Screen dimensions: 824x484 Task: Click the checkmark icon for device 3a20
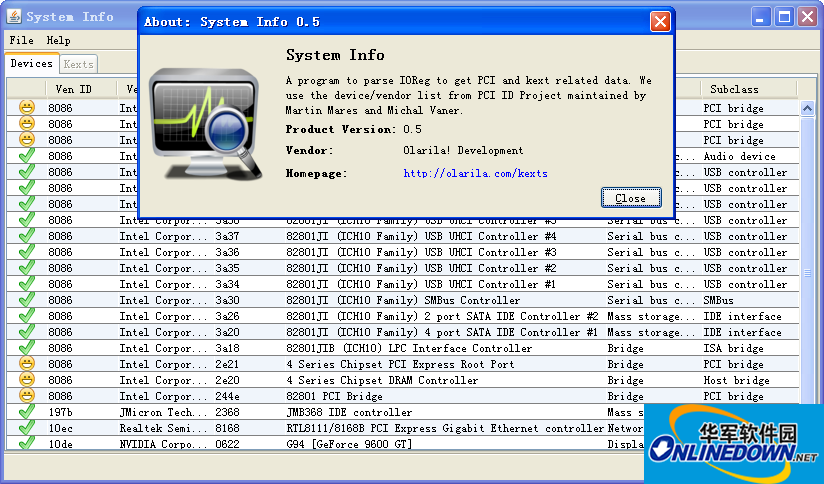(27, 332)
